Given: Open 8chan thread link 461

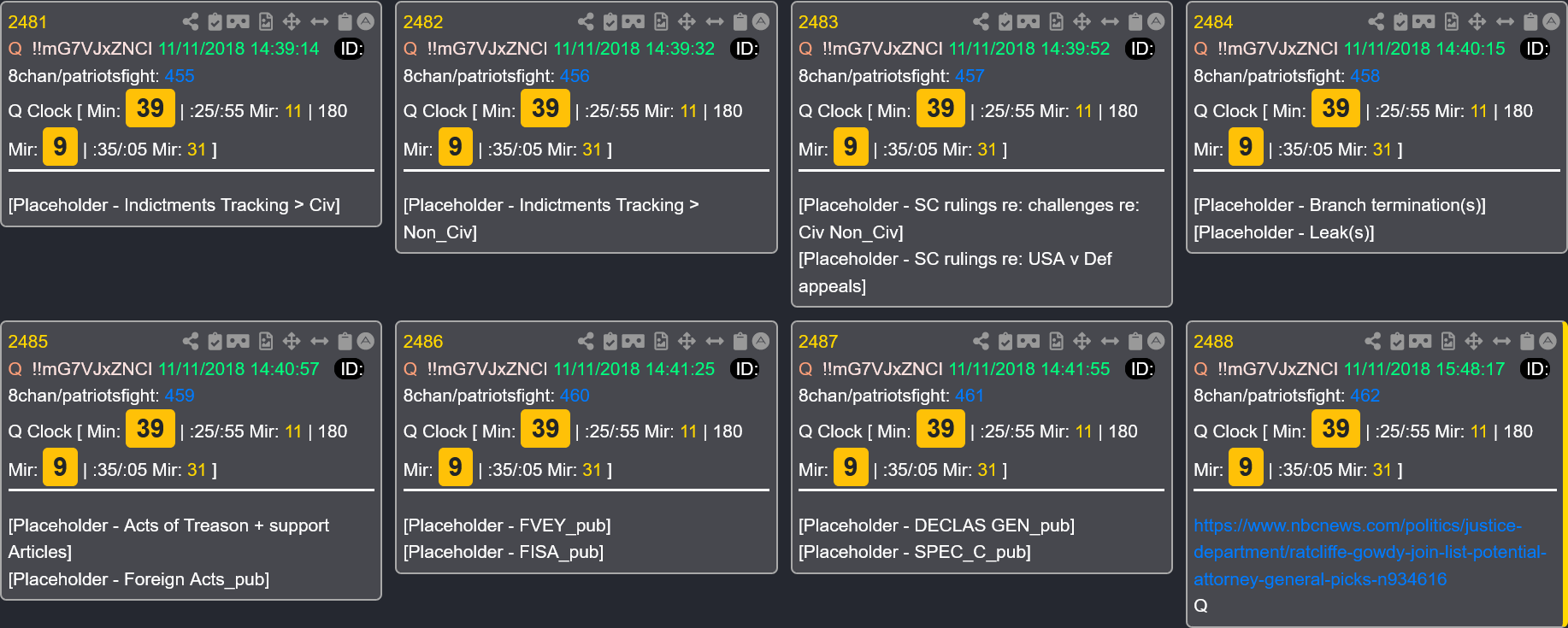Looking at the screenshot, I should pyautogui.click(x=970, y=396).
